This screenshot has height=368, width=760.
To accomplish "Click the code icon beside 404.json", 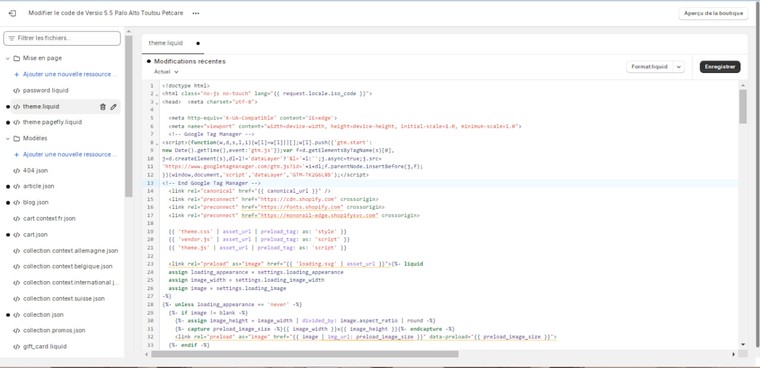I will (x=16, y=171).
